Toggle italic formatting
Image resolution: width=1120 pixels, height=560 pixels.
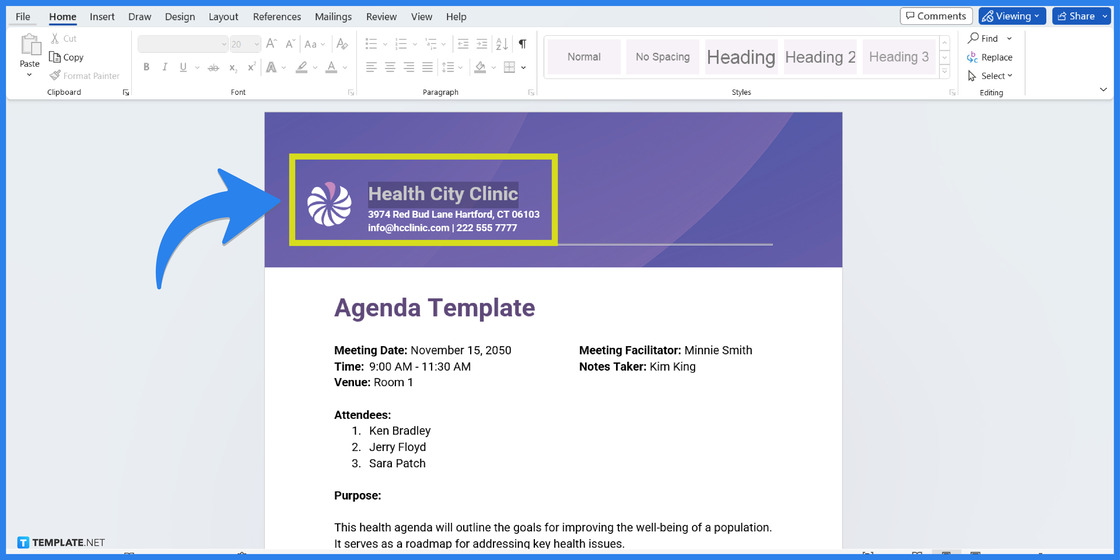point(165,68)
